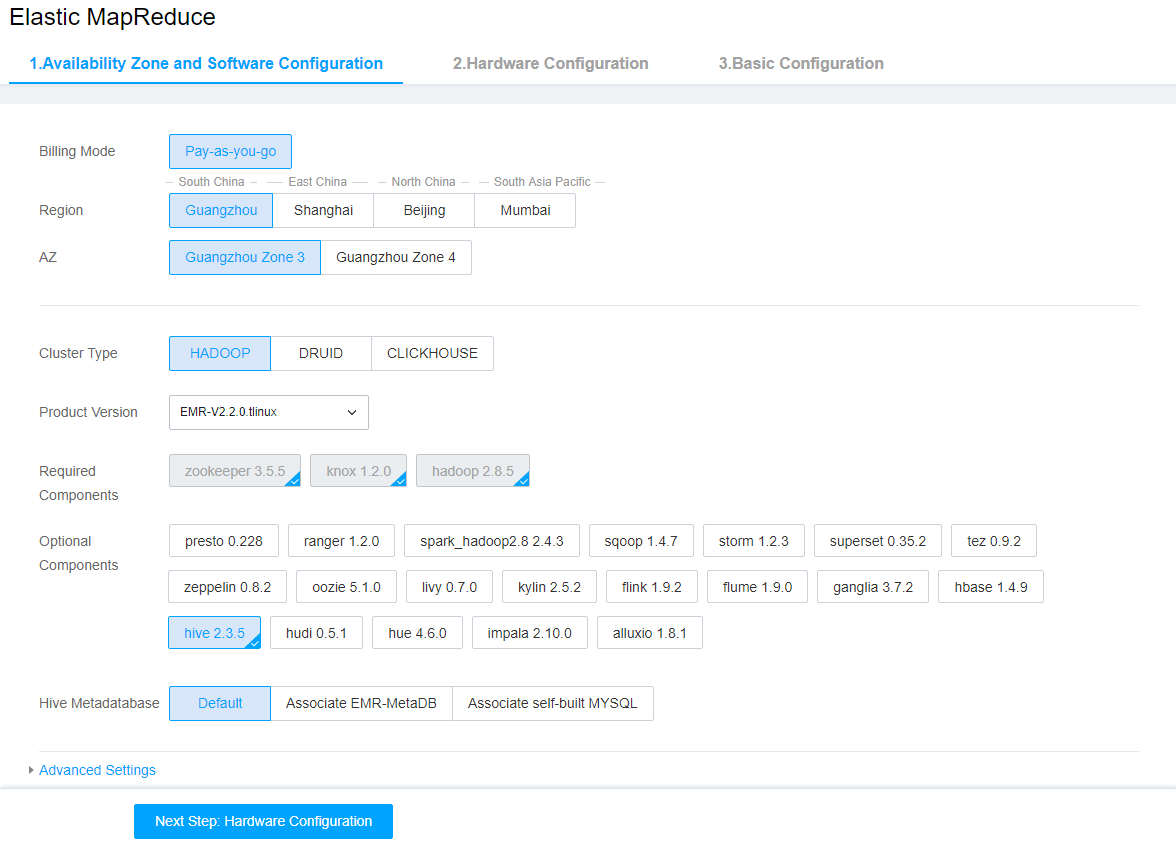Enable the storm 1.2.3 component
The height and width of the screenshot is (849, 1176).
pos(753,541)
